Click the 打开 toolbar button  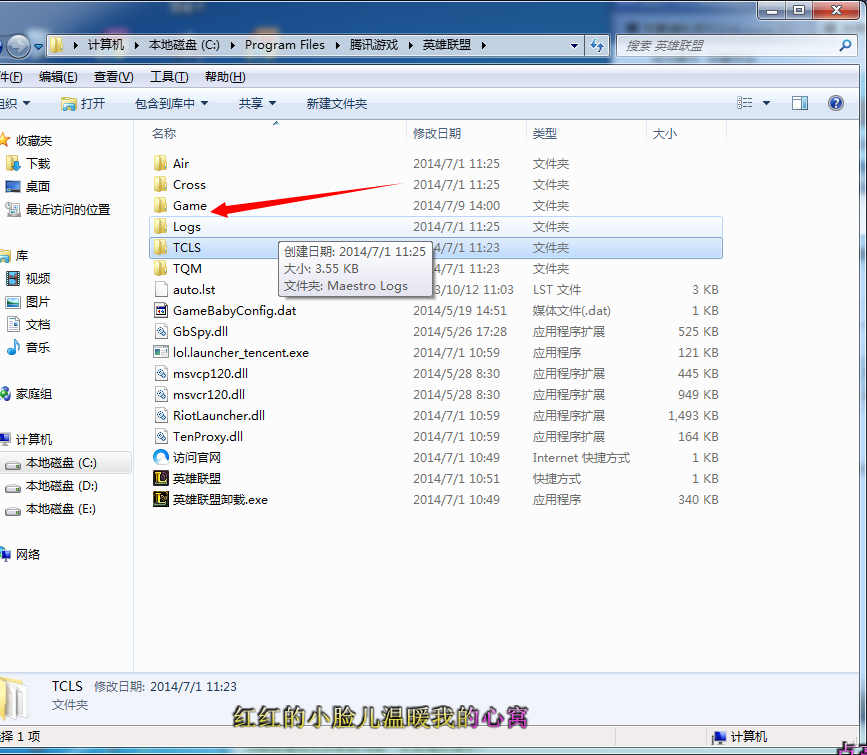click(83, 103)
